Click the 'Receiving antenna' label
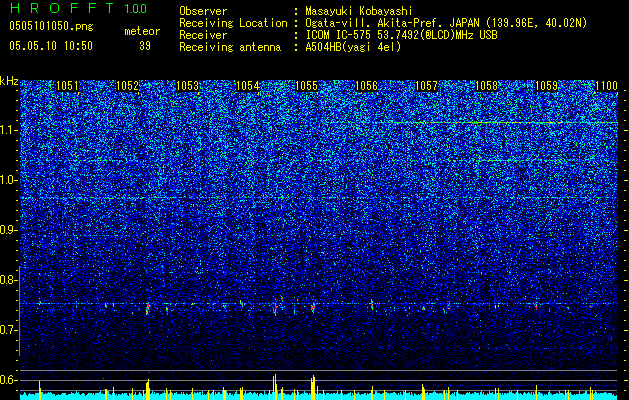This screenshot has width=629, height=400. pyautogui.click(x=230, y=47)
